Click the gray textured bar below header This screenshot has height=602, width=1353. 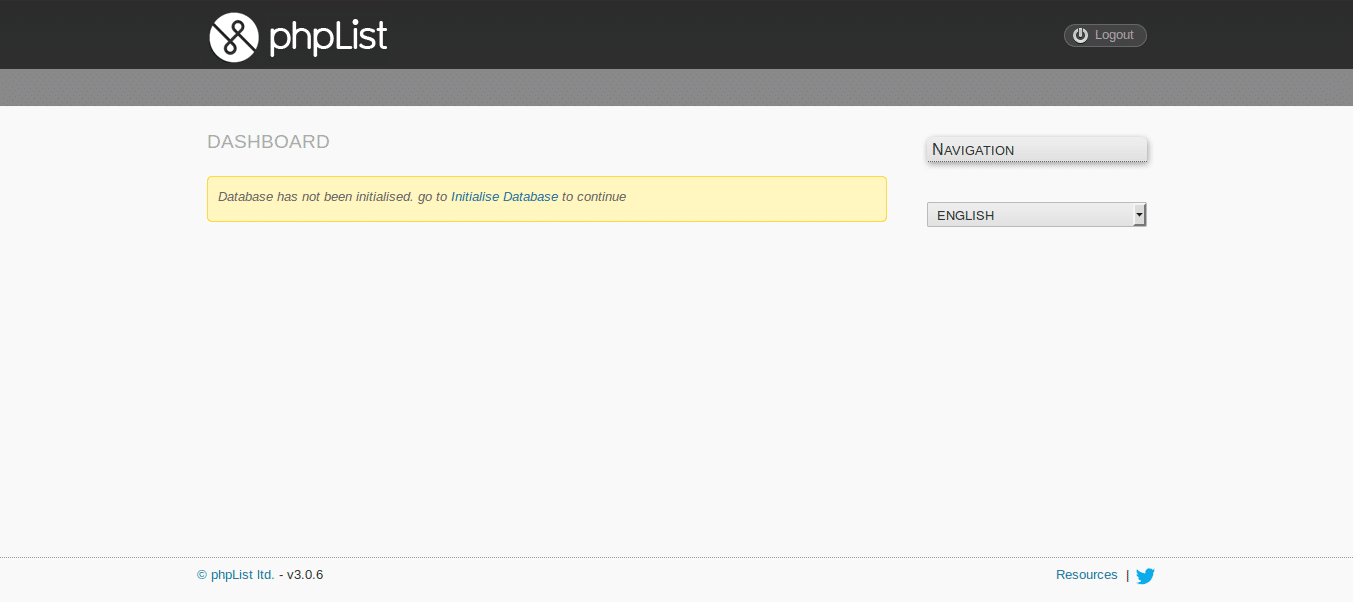[676, 88]
